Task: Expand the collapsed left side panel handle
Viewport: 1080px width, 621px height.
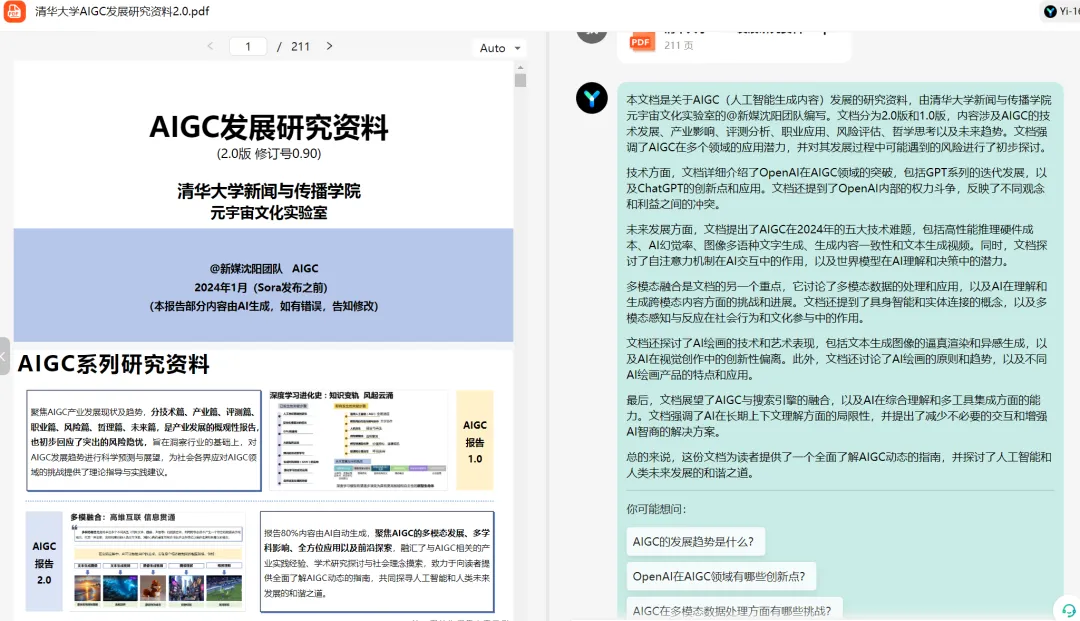Action: 4,356
